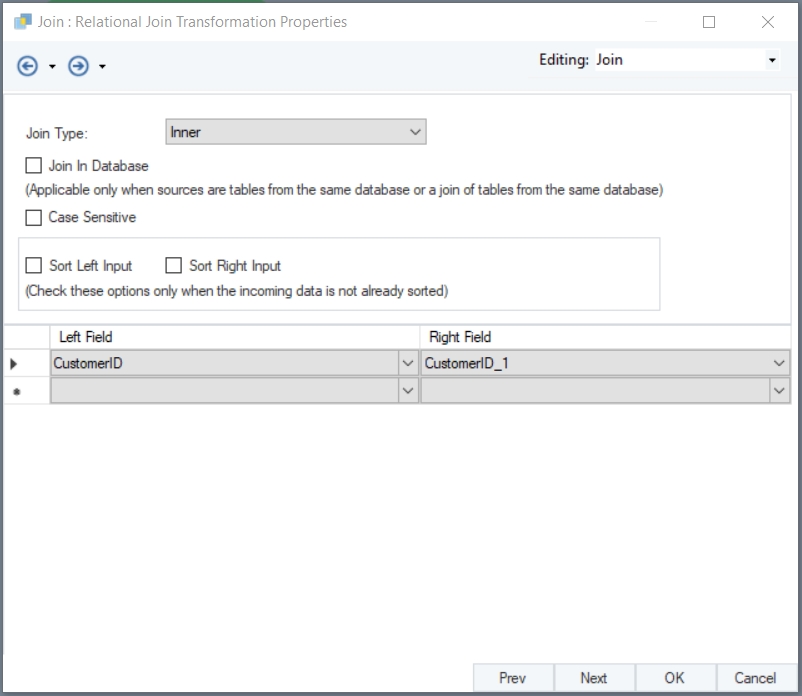Click the Join window title icon
Viewport: 802px width, 696px height.
[22, 22]
